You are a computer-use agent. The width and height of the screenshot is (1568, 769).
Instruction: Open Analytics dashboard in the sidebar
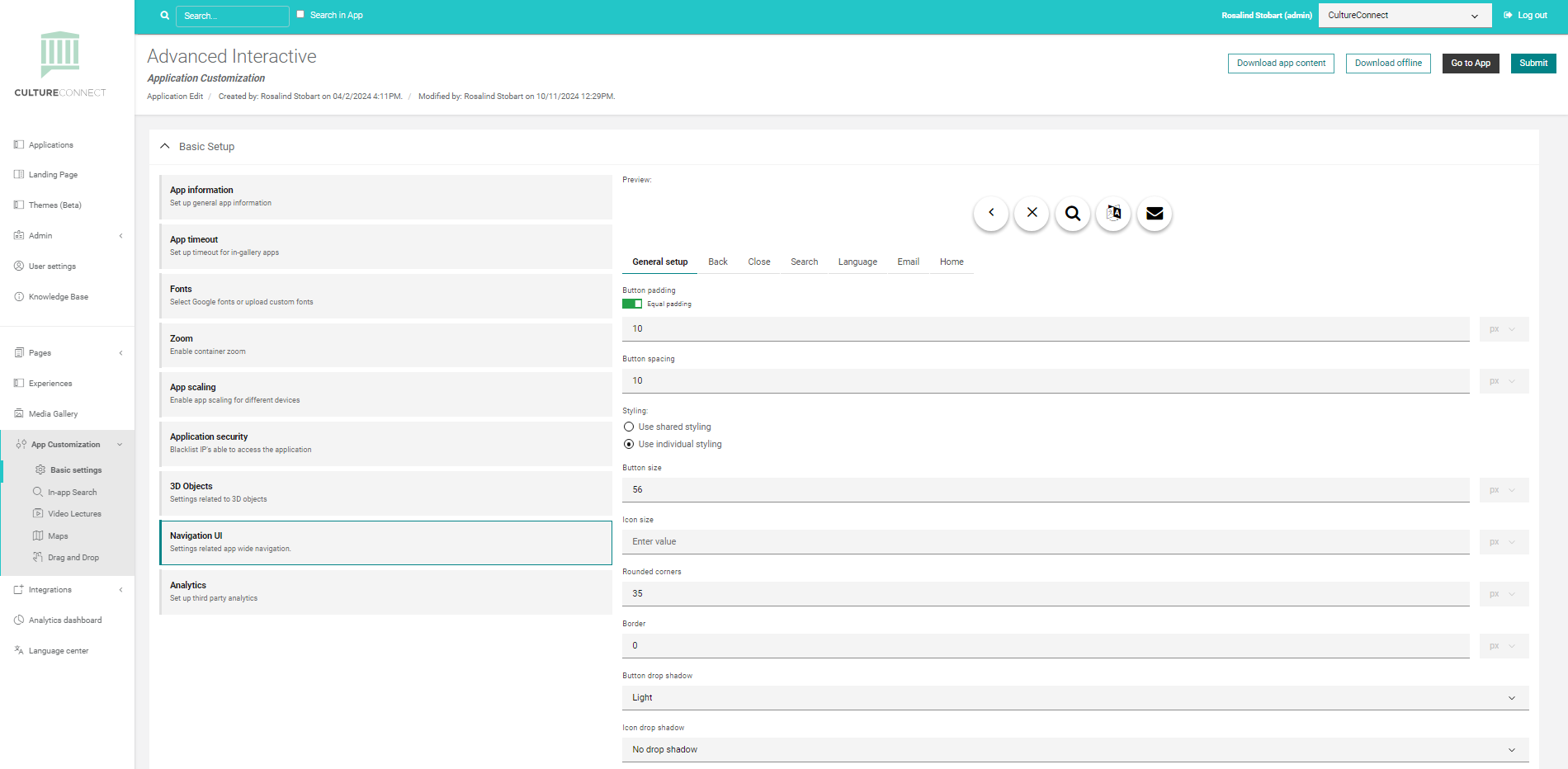pos(65,620)
